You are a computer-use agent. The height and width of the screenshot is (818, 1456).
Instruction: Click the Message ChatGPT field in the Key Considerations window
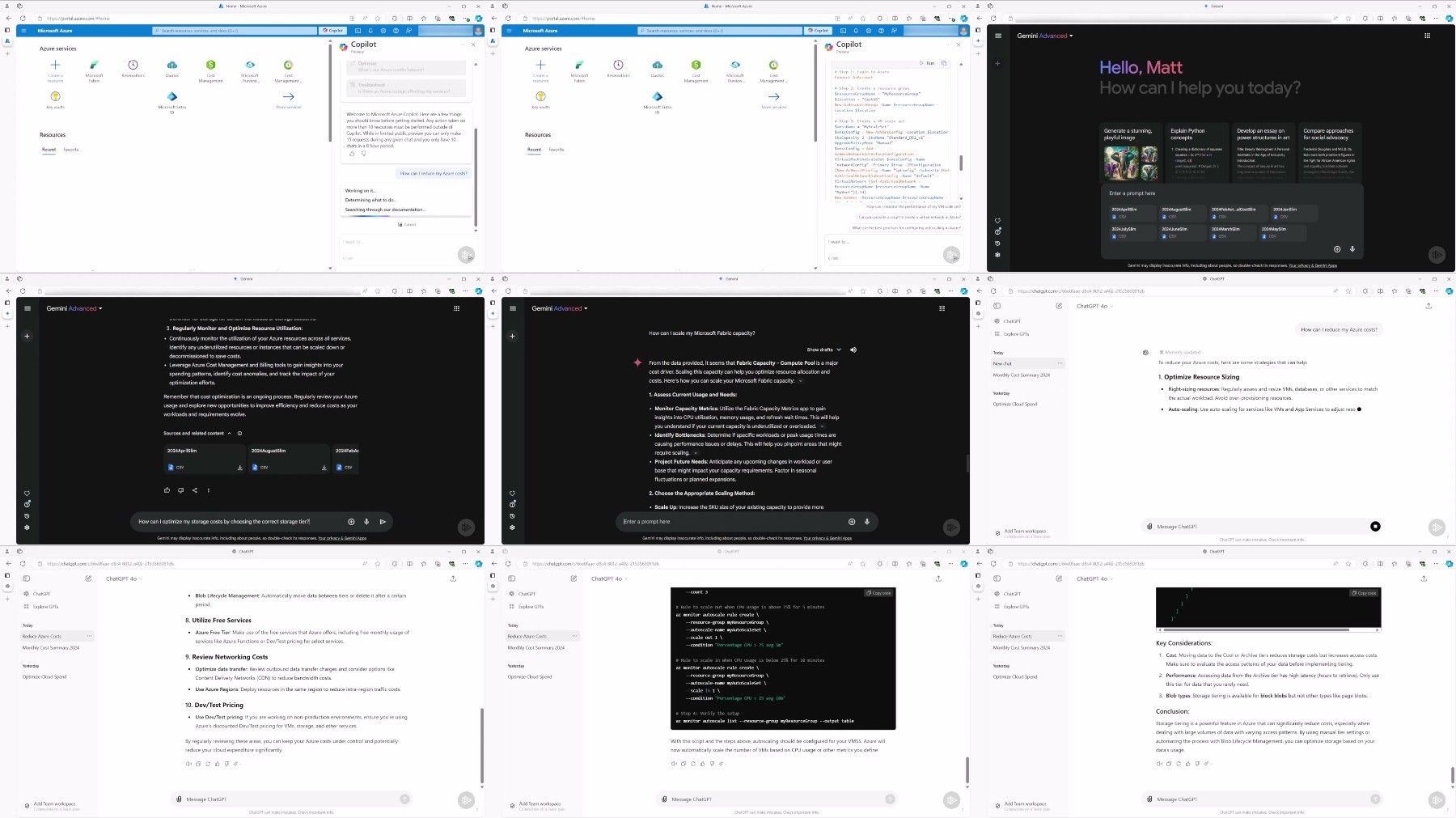[1262, 799]
